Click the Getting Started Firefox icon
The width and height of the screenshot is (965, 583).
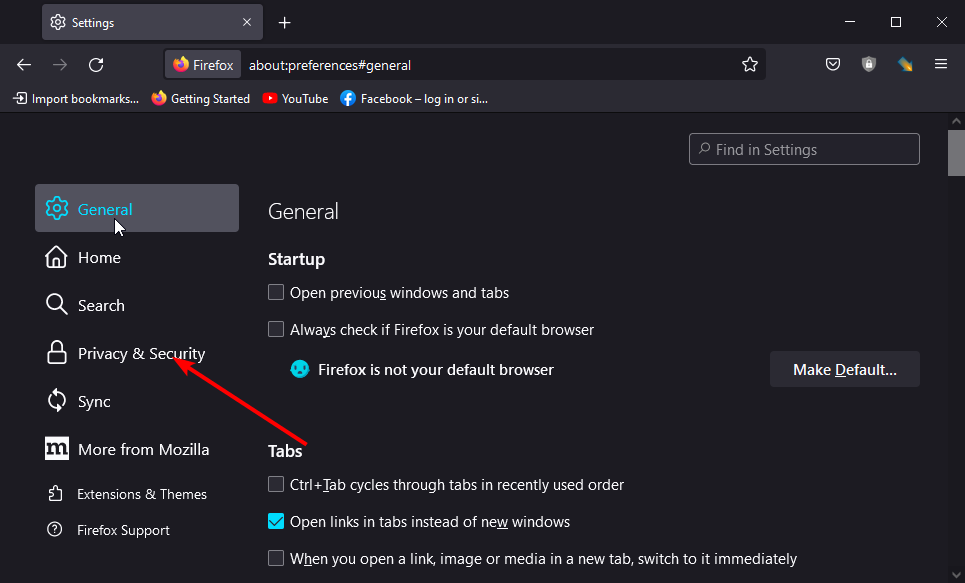pyautogui.click(x=159, y=98)
